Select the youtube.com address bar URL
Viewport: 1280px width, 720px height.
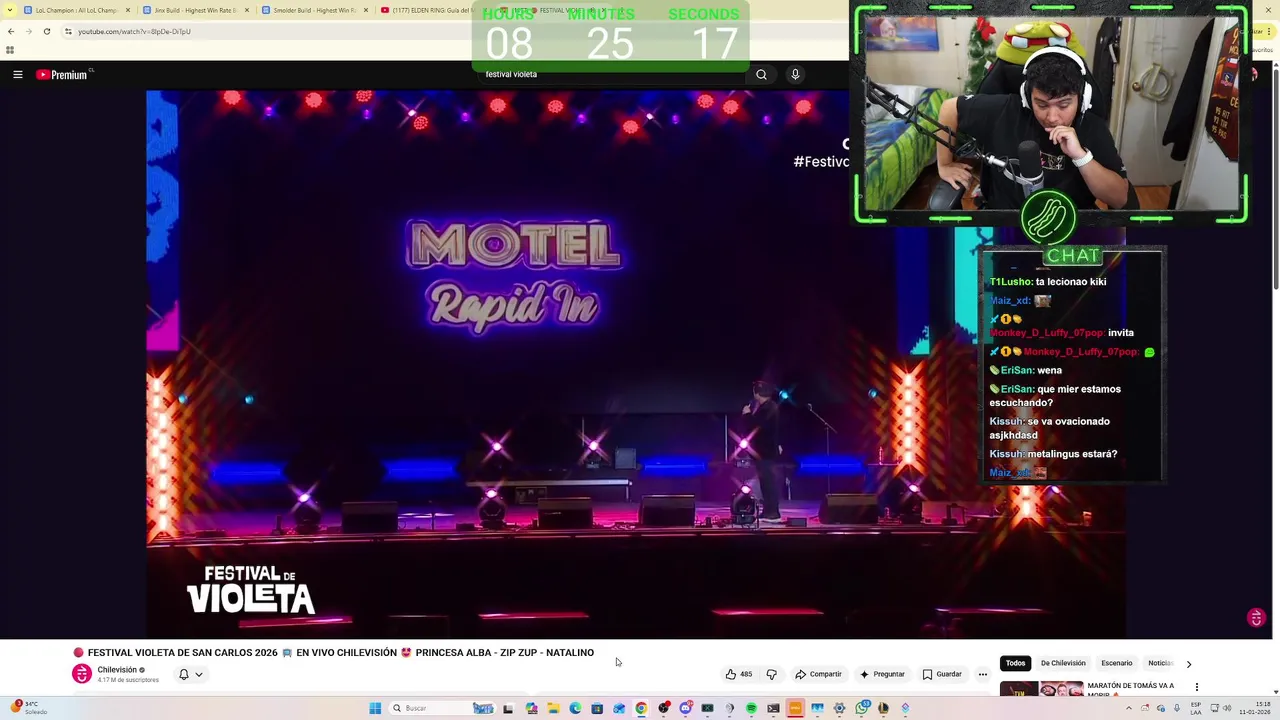[x=134, y=31]
